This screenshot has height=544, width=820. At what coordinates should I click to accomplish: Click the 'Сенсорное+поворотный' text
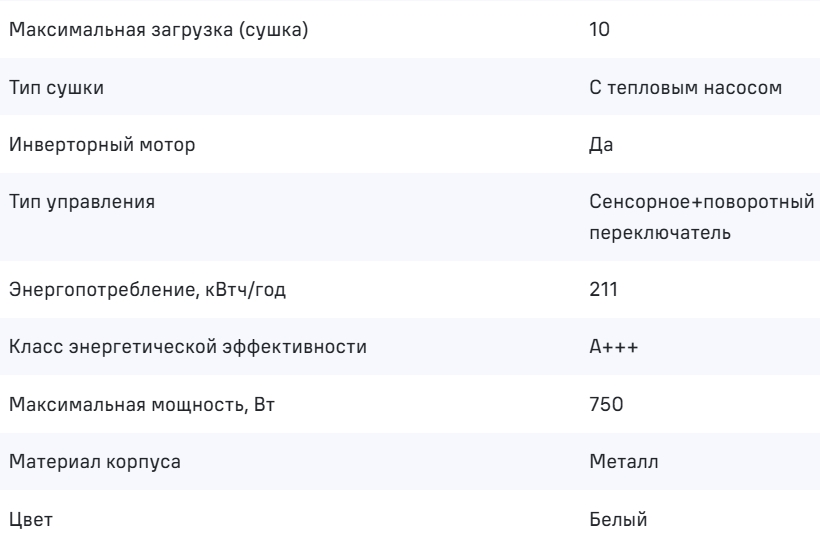tap(701, 203)
